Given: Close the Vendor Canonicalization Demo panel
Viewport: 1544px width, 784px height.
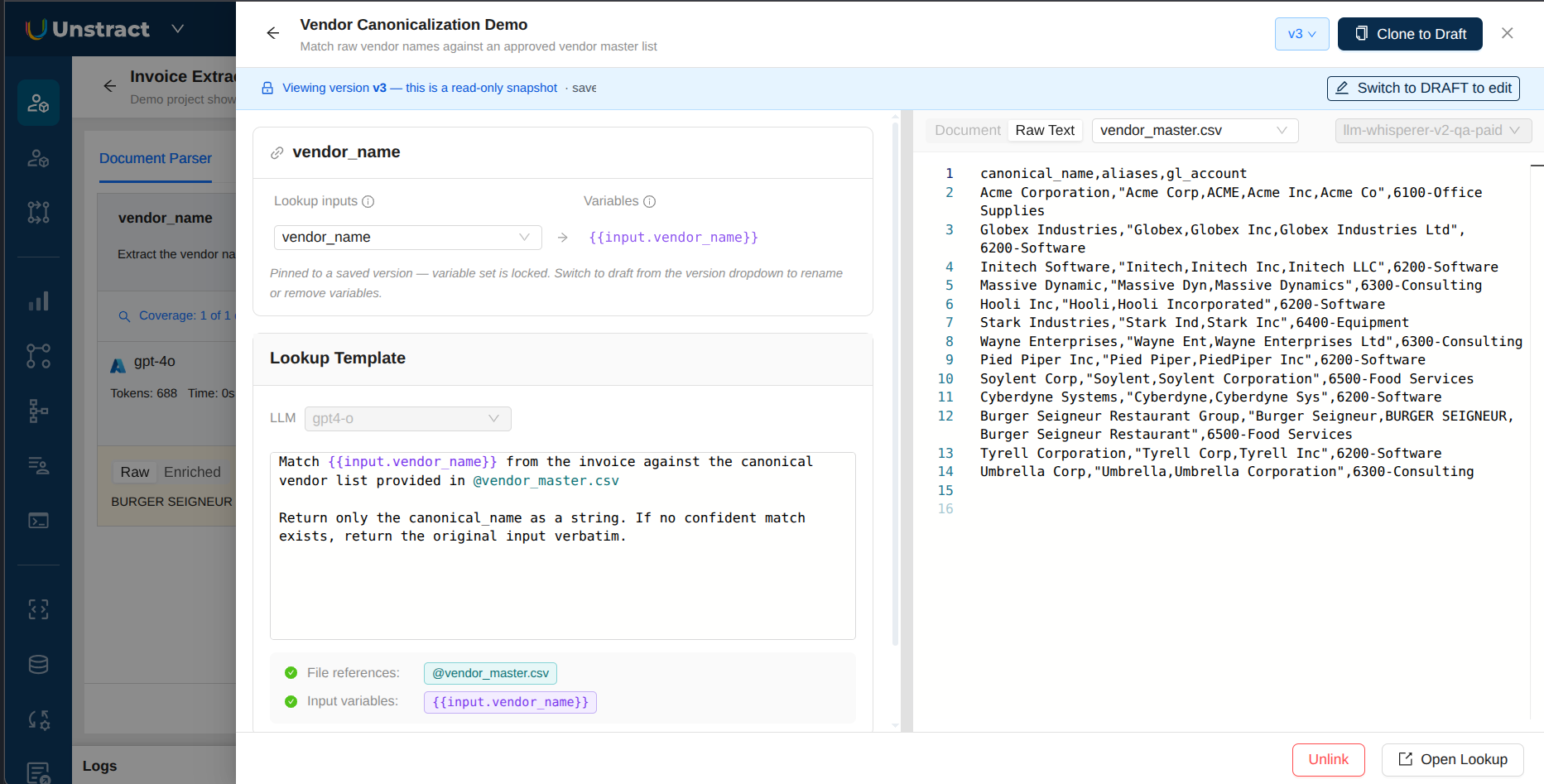Looking at the screenshot, I should tap(1508, 33).
